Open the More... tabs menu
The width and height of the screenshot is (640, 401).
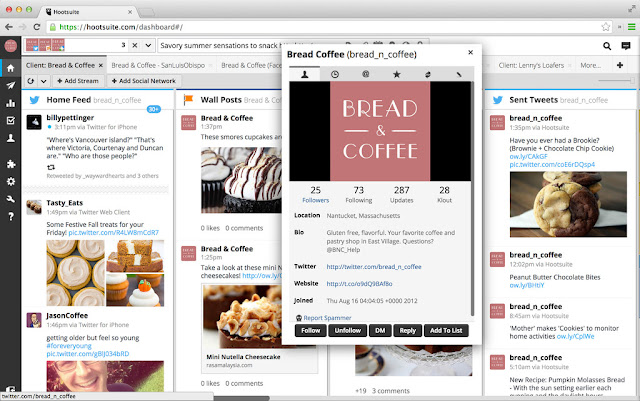[x=590, y=65]
